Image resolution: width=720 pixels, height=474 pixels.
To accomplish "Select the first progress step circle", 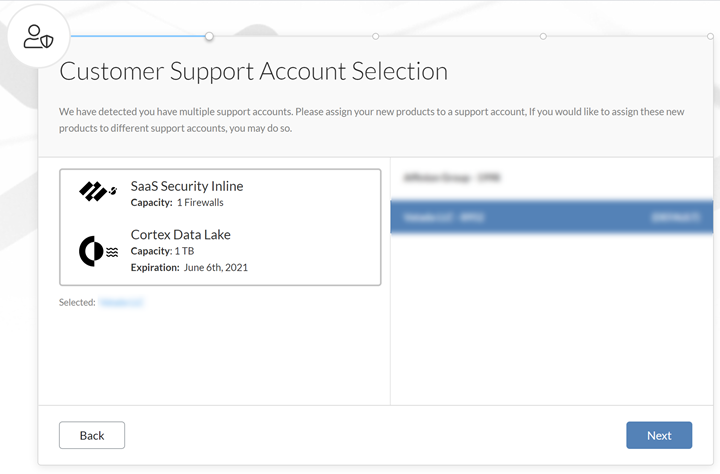I will (x=209, y=36).
